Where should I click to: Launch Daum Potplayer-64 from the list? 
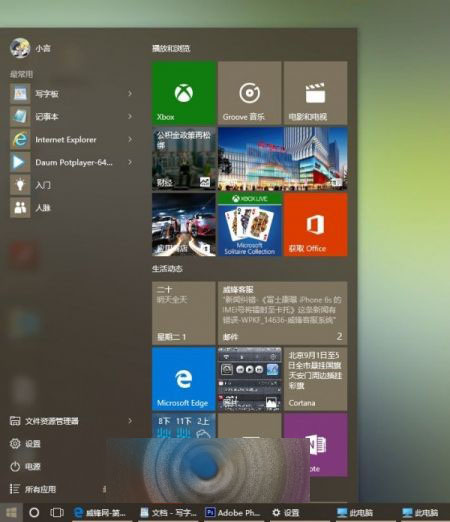[72, 162]
